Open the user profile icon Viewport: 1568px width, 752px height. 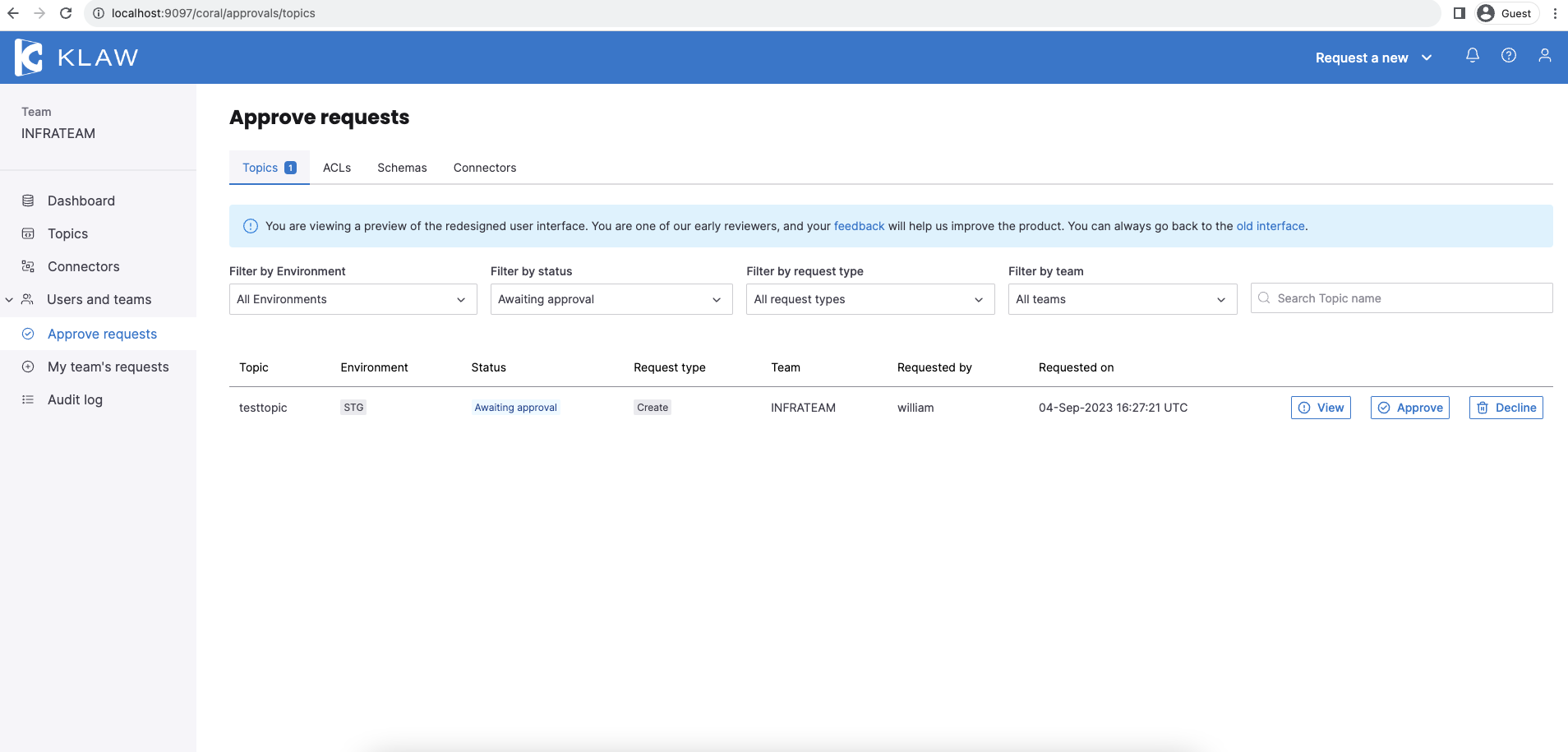click(1545, 56)
